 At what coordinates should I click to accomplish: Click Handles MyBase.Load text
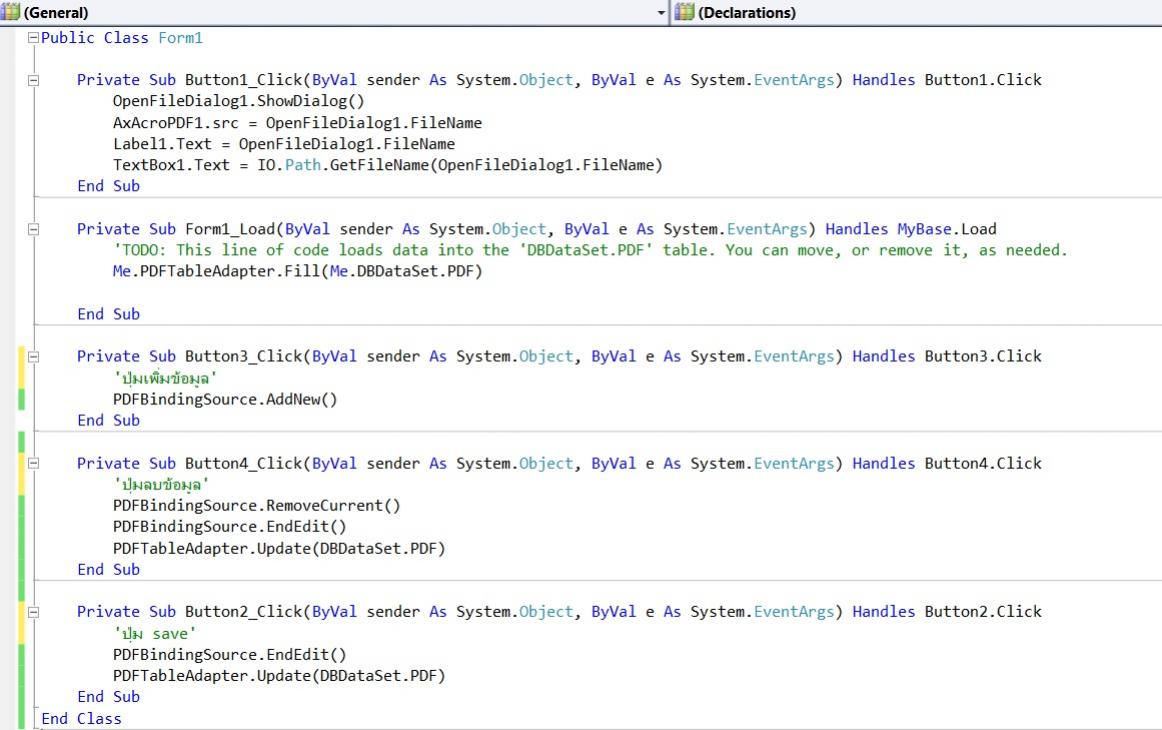(911, 230)
